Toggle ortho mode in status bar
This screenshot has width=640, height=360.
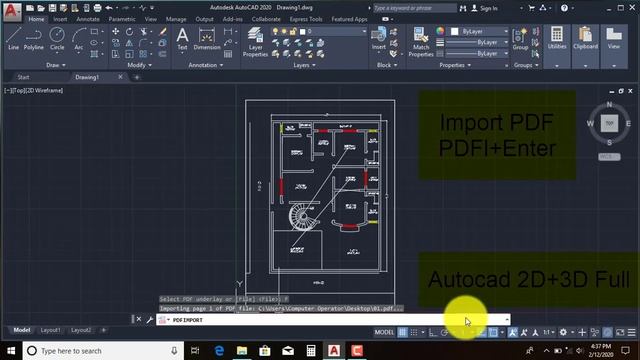[x=433, y=332]
